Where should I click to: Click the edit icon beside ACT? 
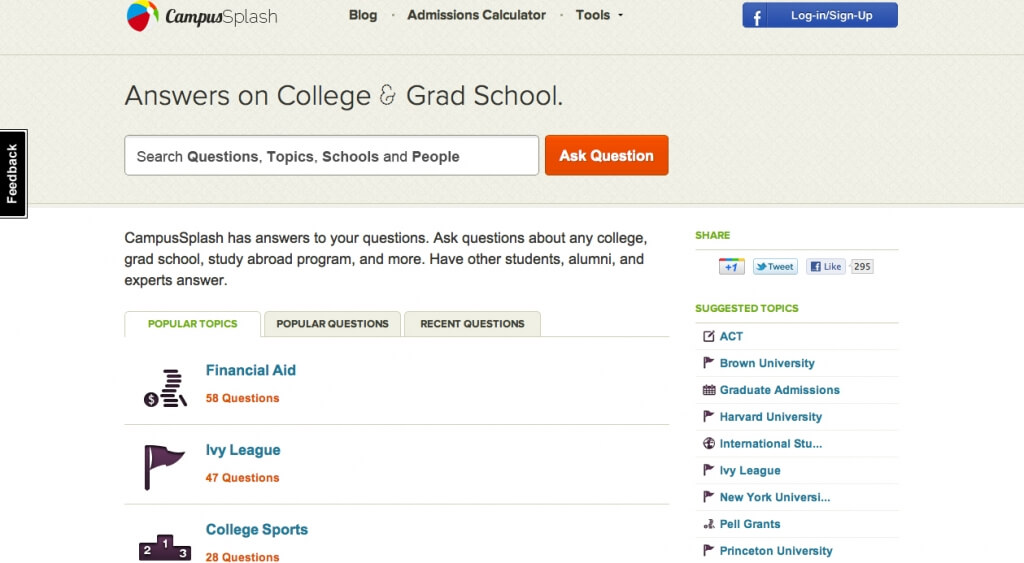(x=709, y=336)
